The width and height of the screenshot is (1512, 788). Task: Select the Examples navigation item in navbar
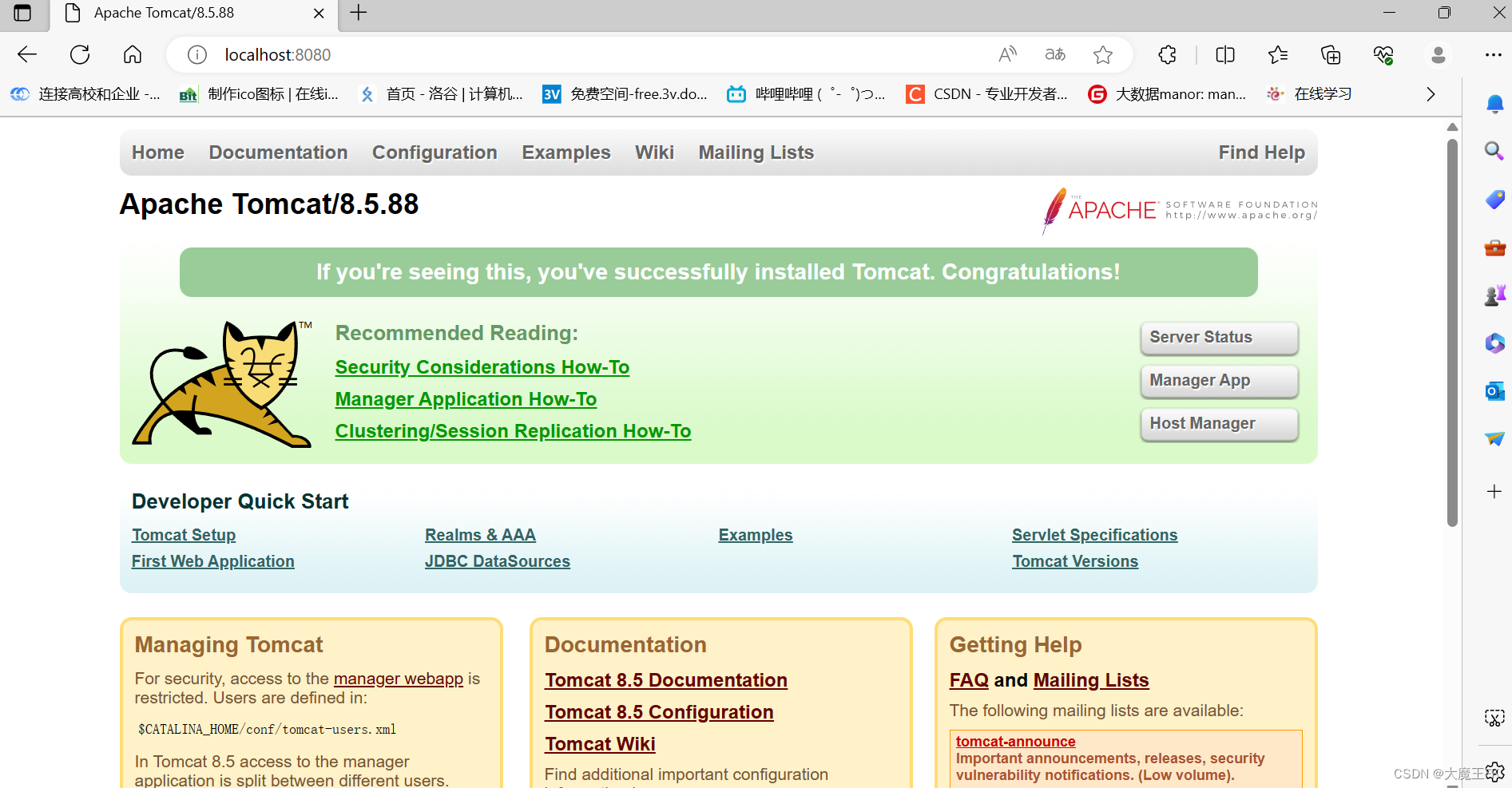566,152
